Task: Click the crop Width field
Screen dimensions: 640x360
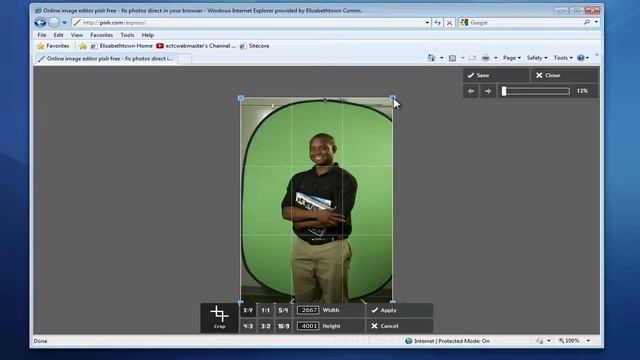Action: [x=308, y=310]
